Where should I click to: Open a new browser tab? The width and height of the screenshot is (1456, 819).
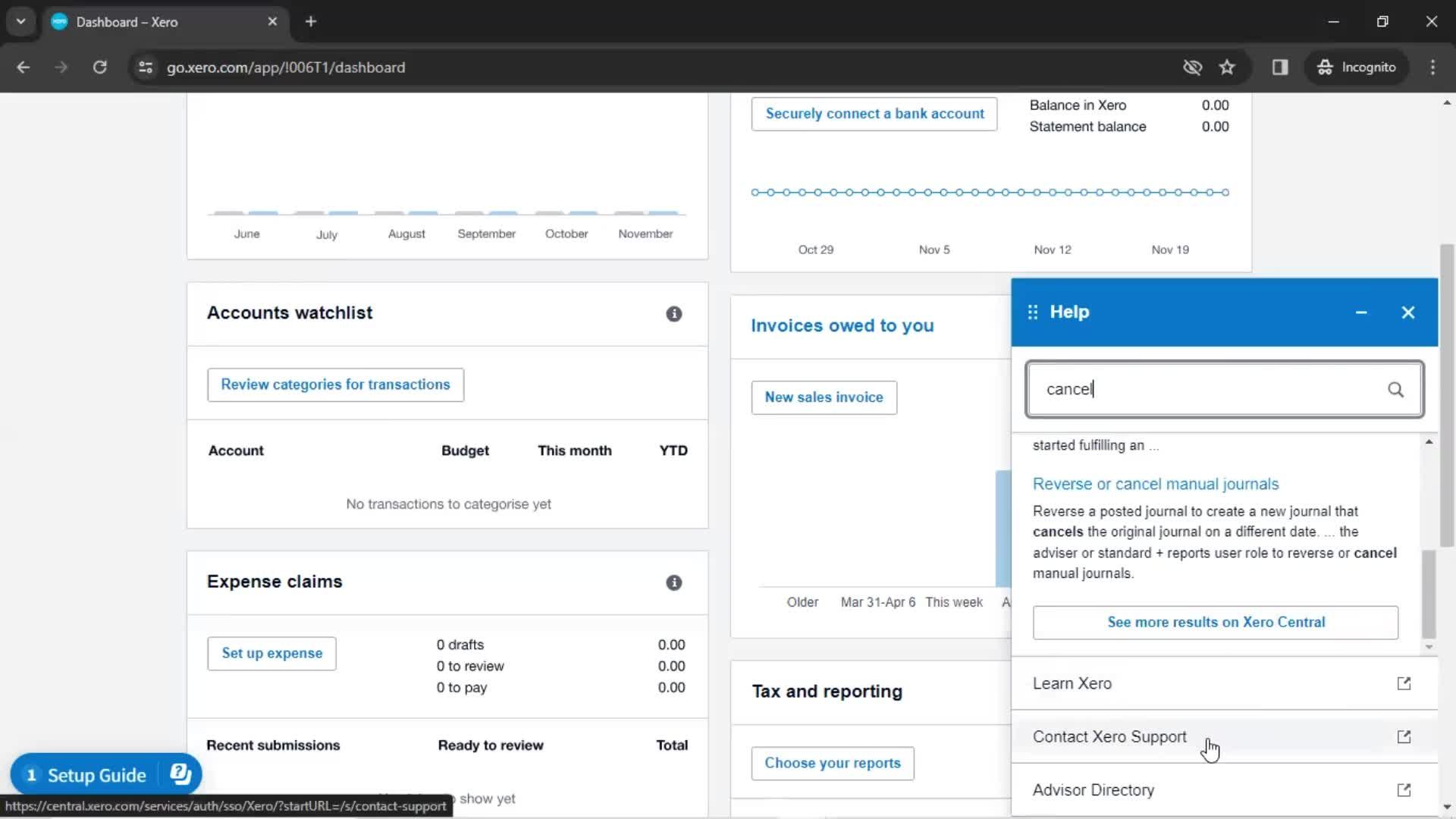[x=310, y=21]
